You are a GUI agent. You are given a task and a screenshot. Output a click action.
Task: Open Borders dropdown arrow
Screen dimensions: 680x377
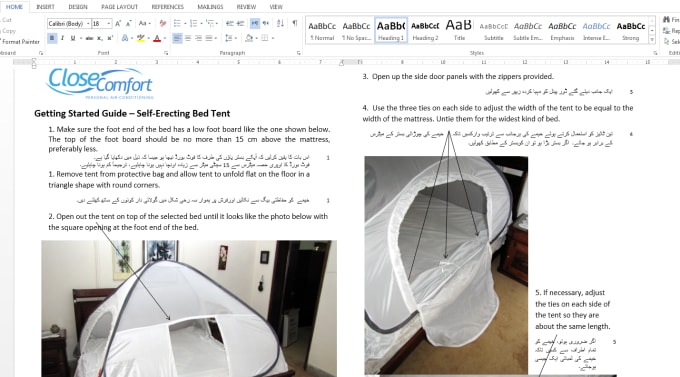tap(273, 38)
